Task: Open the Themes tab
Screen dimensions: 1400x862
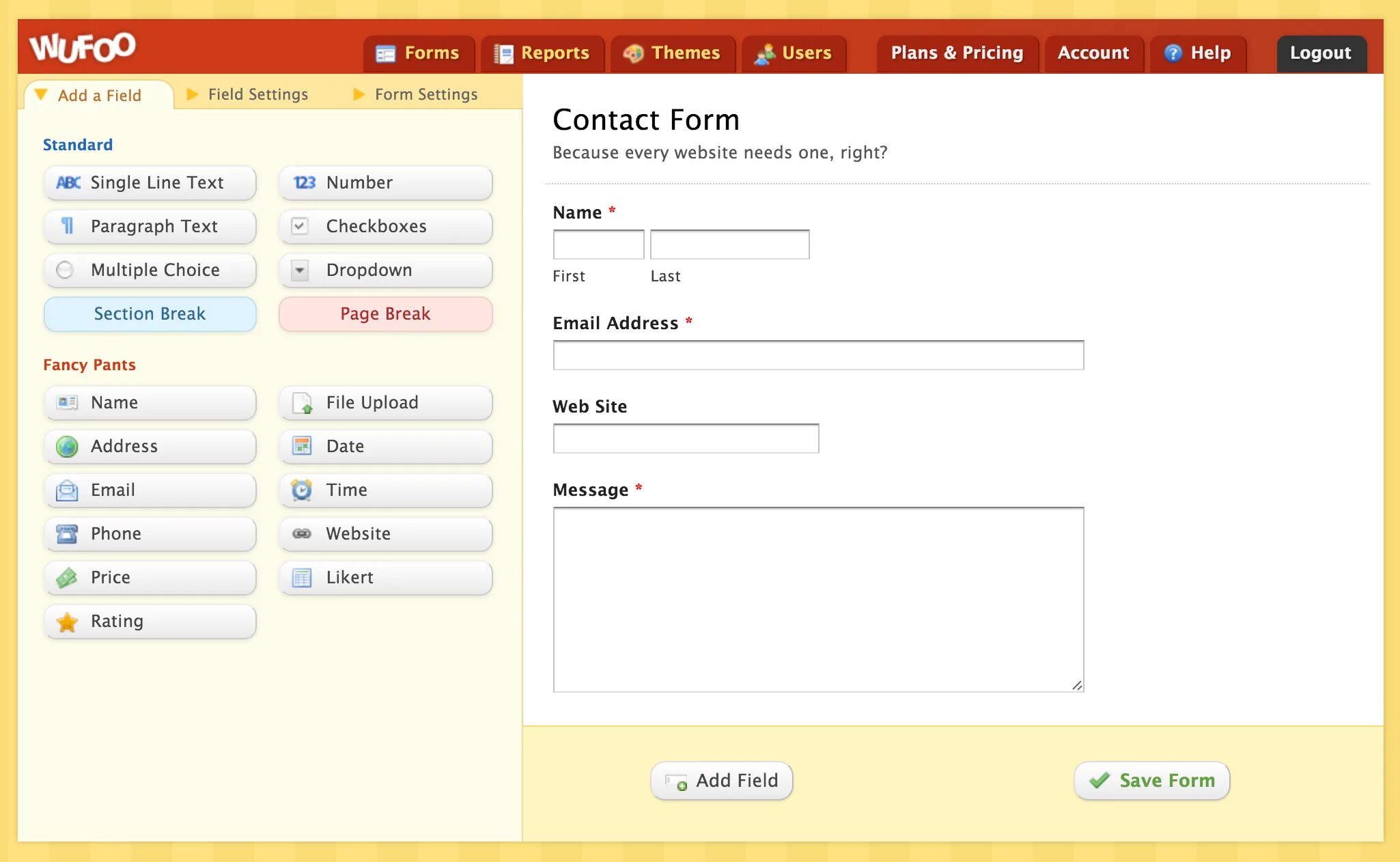Action: click(673, 53)
